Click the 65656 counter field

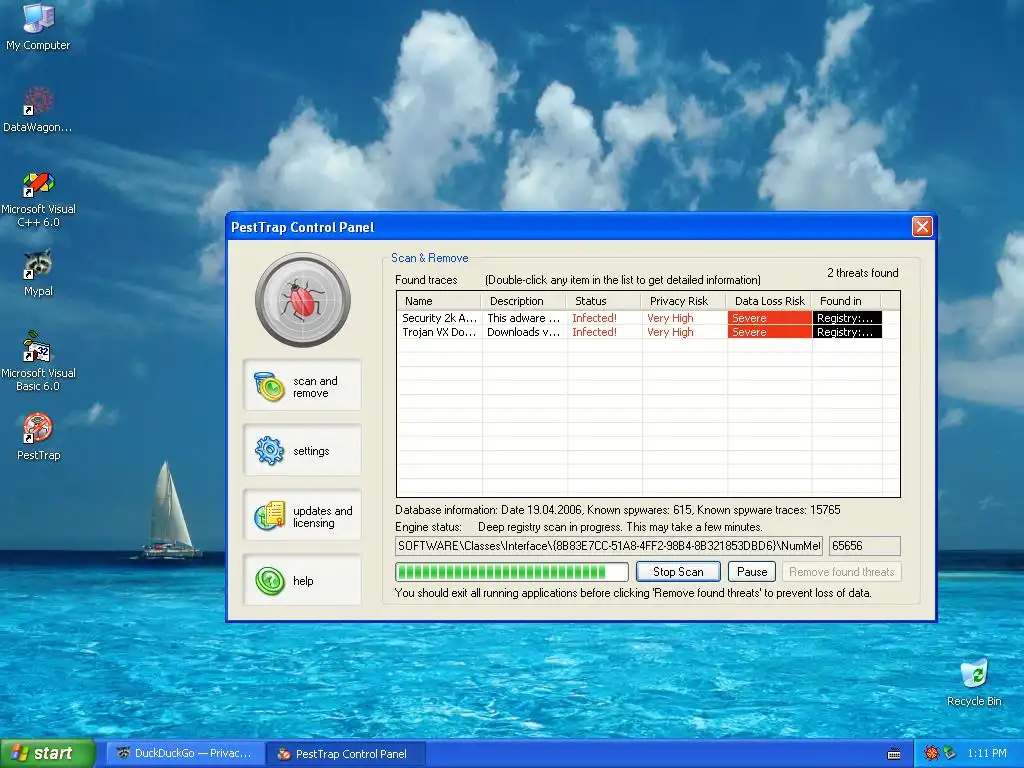tap(865, 546)
